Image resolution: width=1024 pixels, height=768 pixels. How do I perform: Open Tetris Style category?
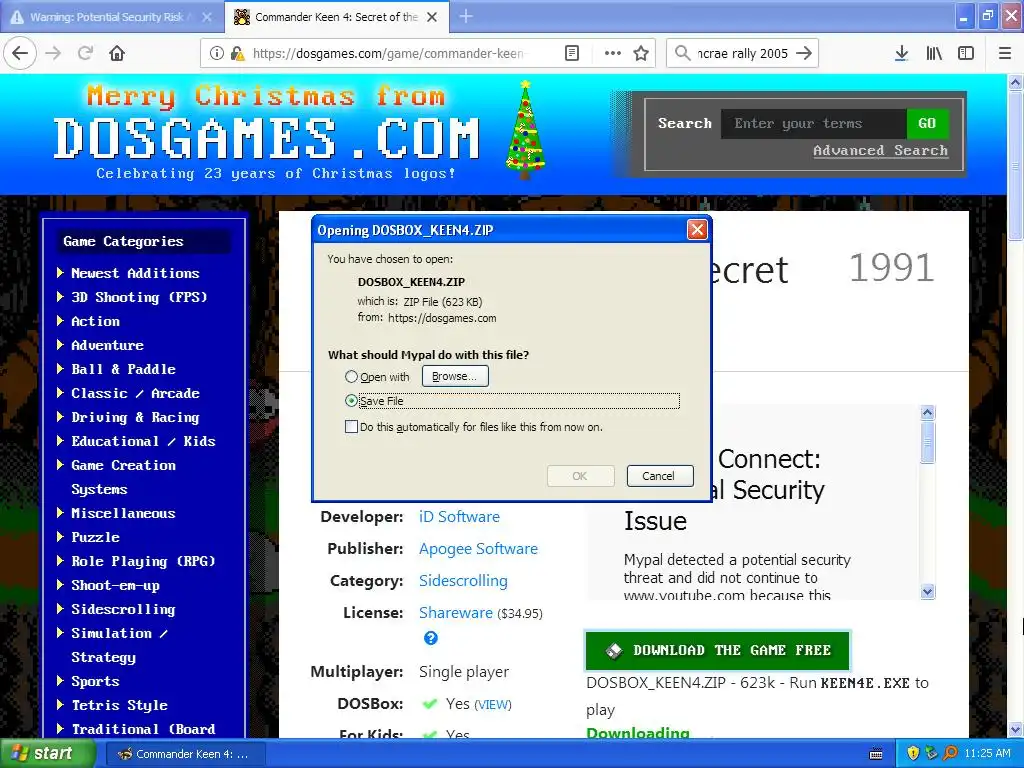pos(120,705)
